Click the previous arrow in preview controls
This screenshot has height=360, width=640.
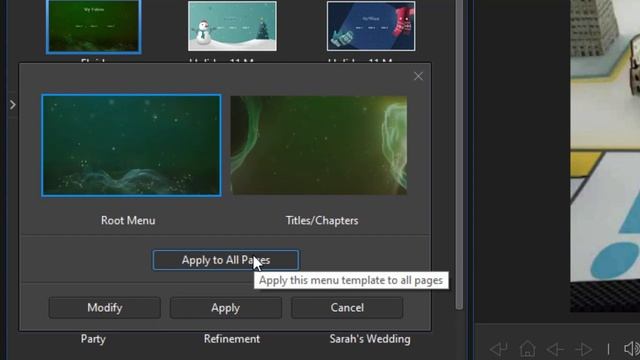point(555,349)
